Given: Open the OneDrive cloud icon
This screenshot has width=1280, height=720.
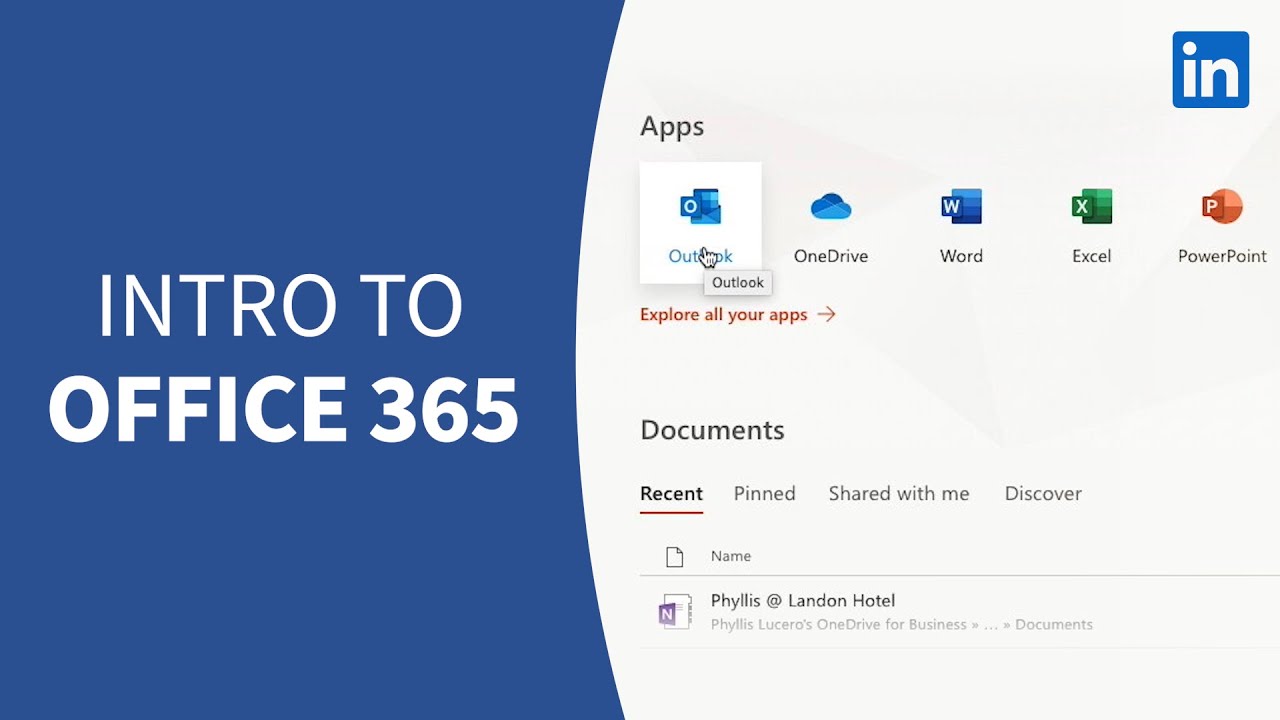Looking at the screenshot, I should click(x=830, y=207).
